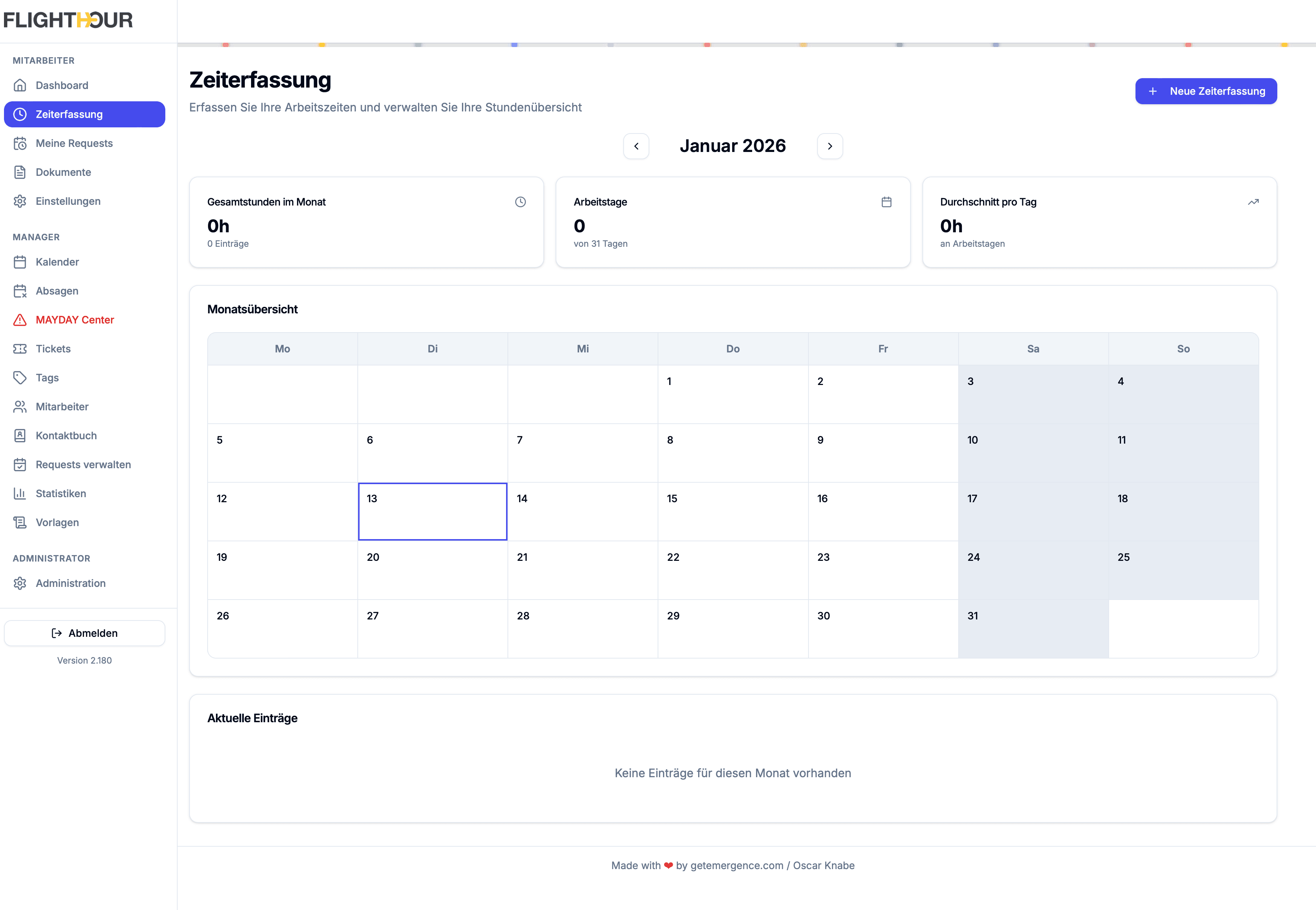Viewport: 1316px width, 910px height.
Task: Open the Dashboard home icon
Action: pos(21,85)
